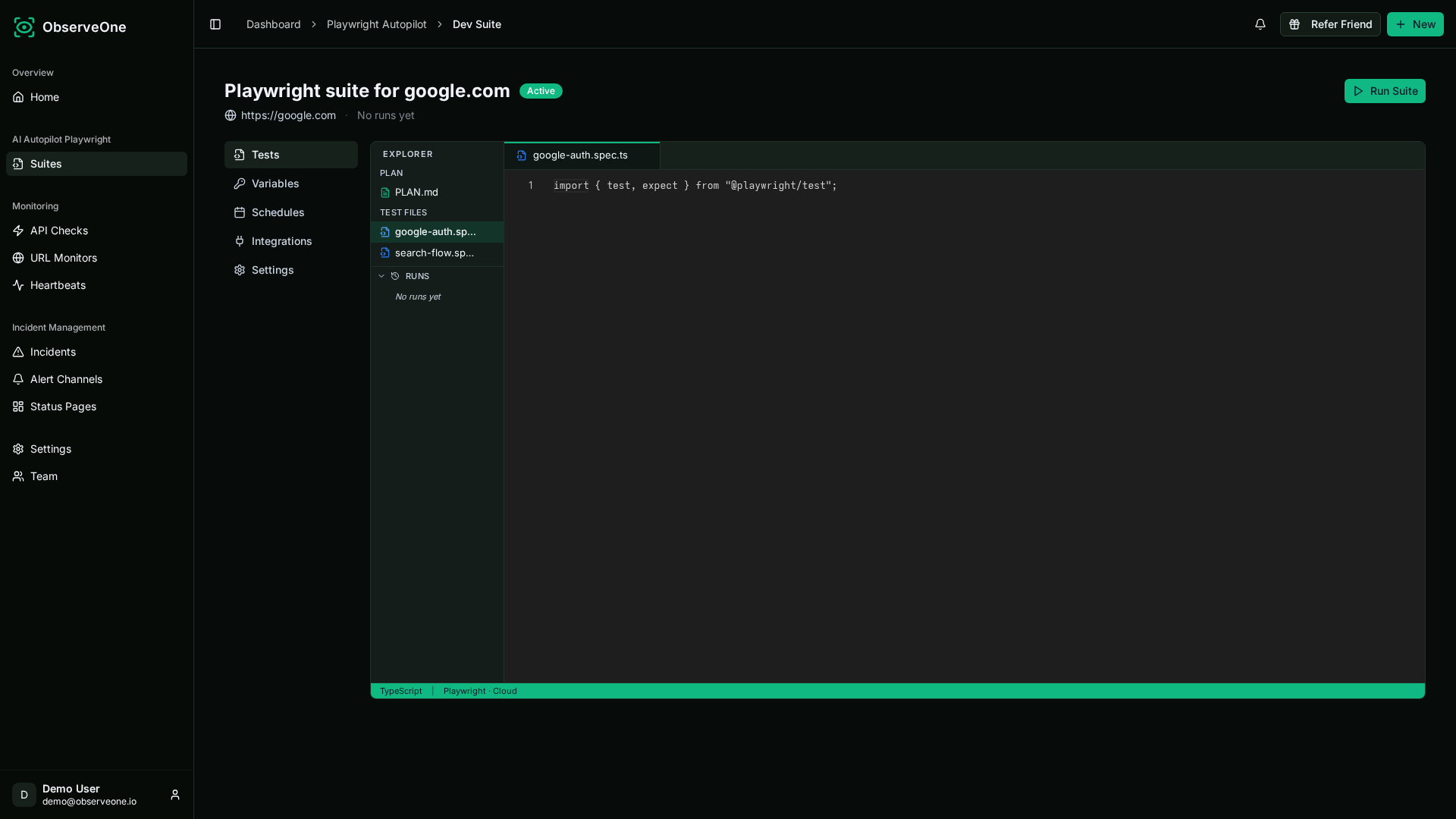The height and width of the screenshot is (819, 1456).
Task: Click Team people icon
Action: pos(18,476)
